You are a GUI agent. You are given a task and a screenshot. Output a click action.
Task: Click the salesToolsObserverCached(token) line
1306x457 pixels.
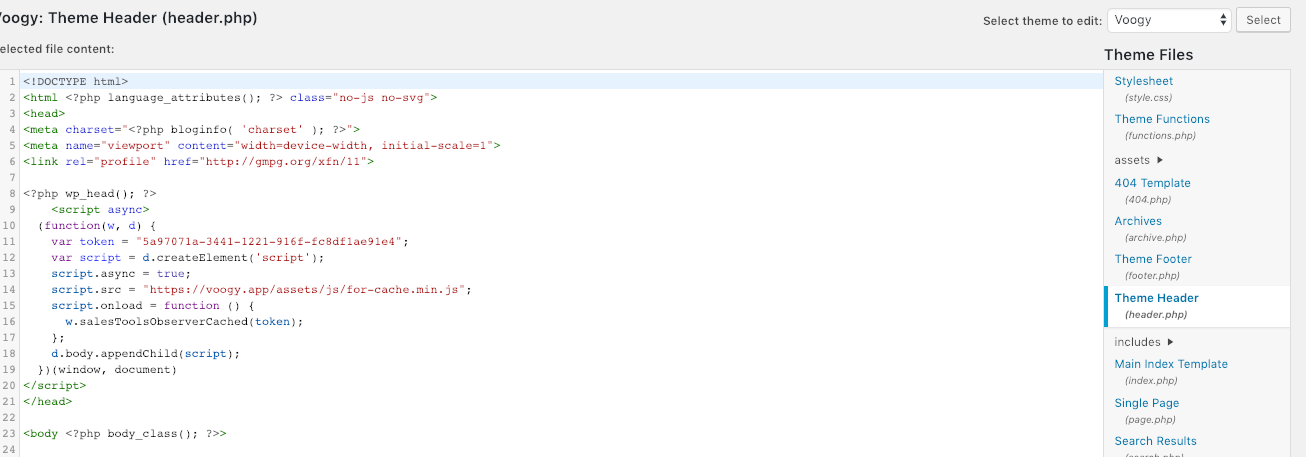tap(184, 321)
